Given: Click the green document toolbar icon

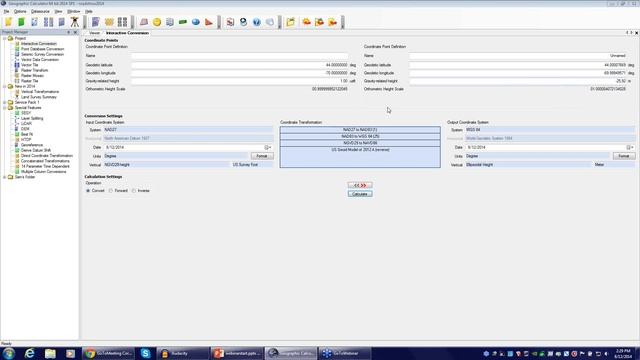Looking at the screenshot, I should pyautogui.click(x=21, y=22).
